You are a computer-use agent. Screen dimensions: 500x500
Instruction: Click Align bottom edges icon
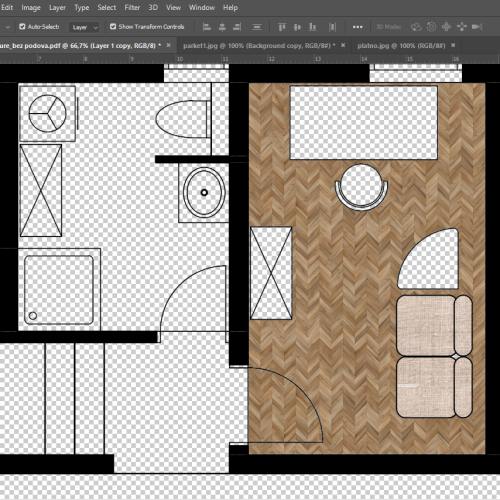click(x=313, y=27)
